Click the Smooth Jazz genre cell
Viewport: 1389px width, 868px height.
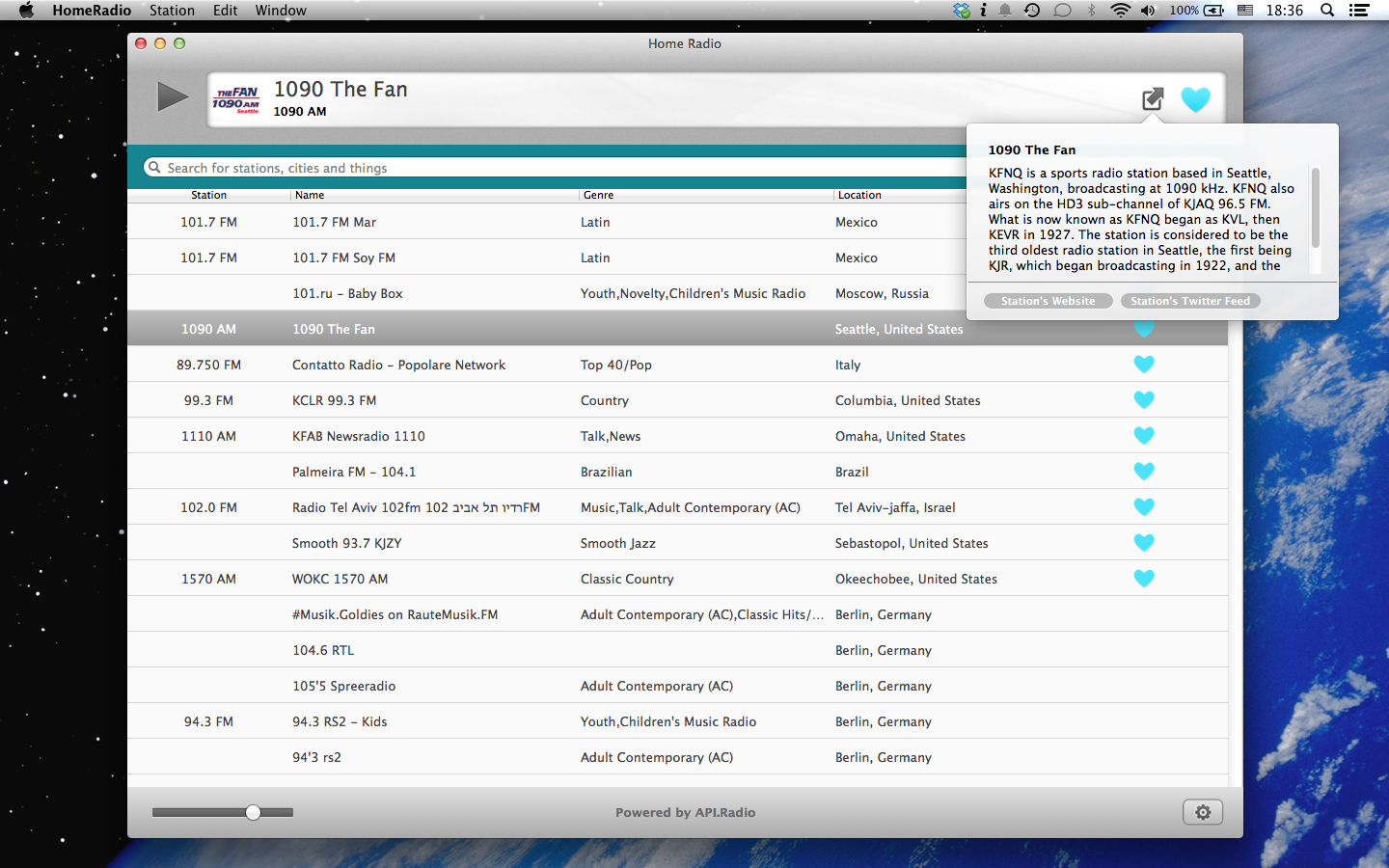pyautogui.click(x=618, y=543)
